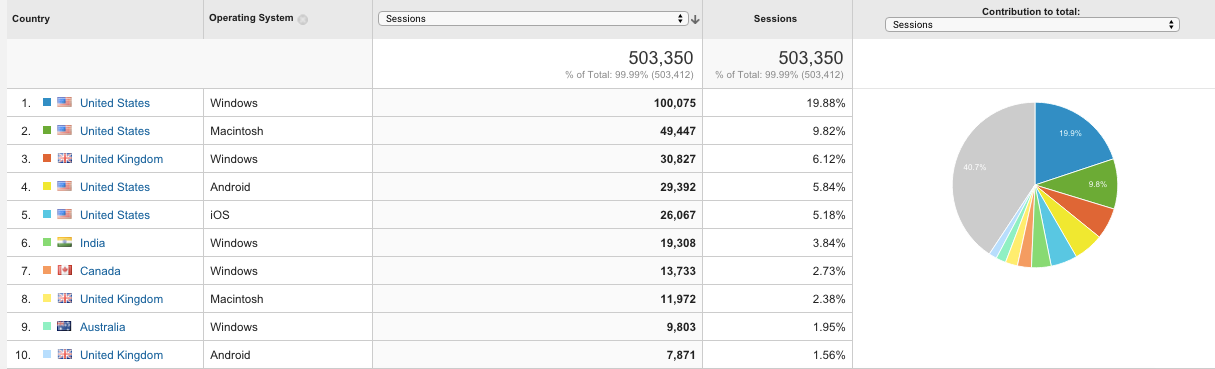The image size is (1215, 369).
Task: Click blue color swatch in row 1
Action: (47, 103)
